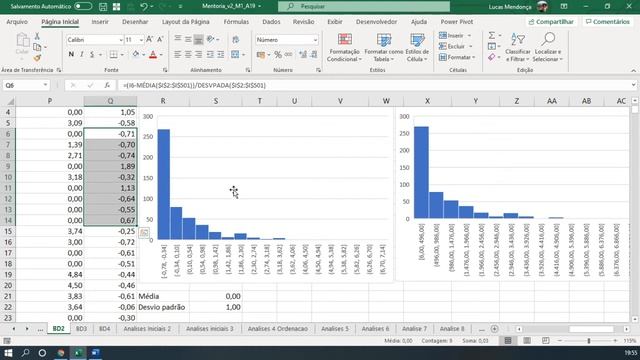The width and height of the screenshot is (640, 360).
Task: Click the Inserir cells button
Action: (455, 36)
